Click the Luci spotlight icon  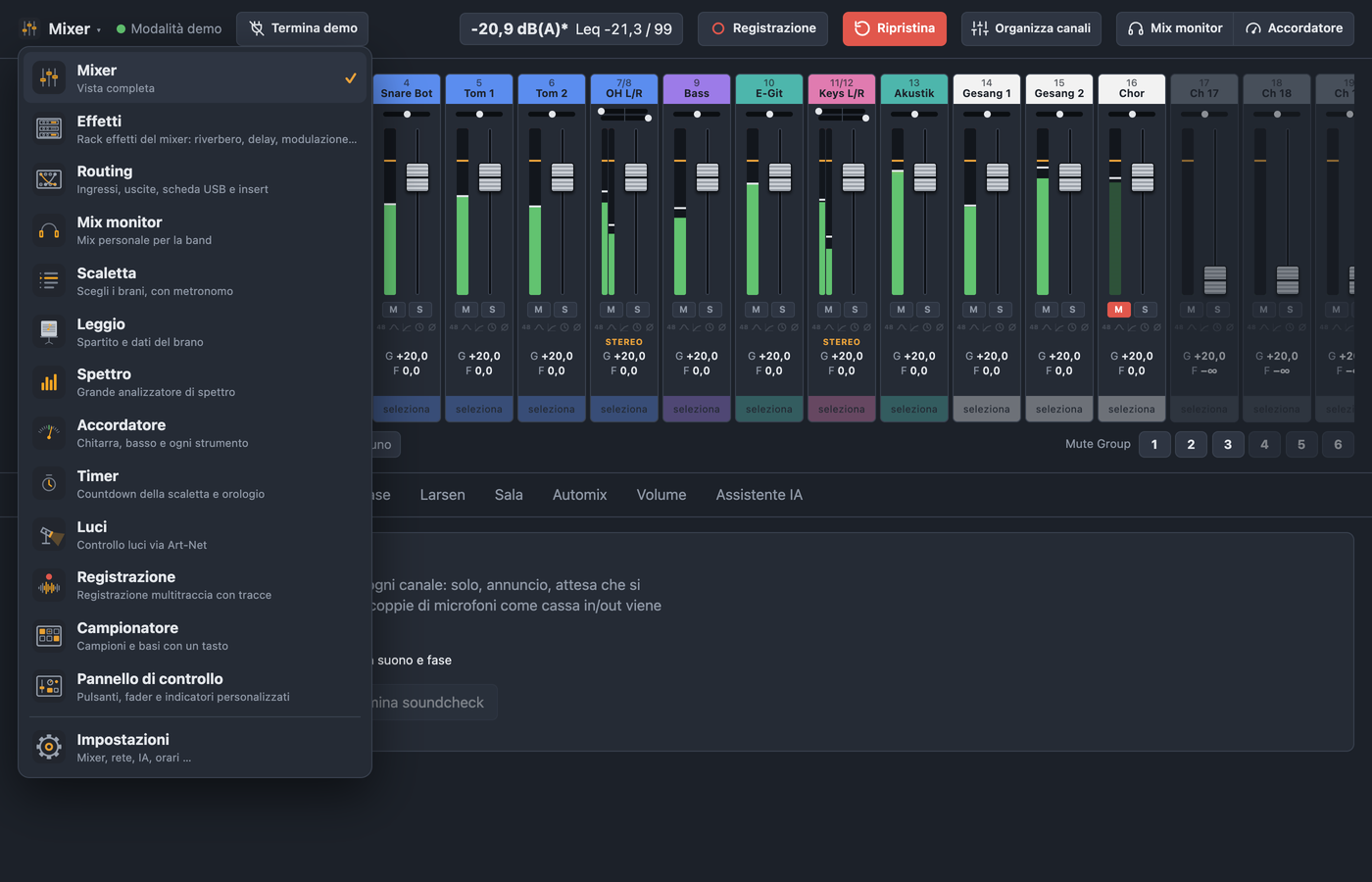tap(49, 535)
